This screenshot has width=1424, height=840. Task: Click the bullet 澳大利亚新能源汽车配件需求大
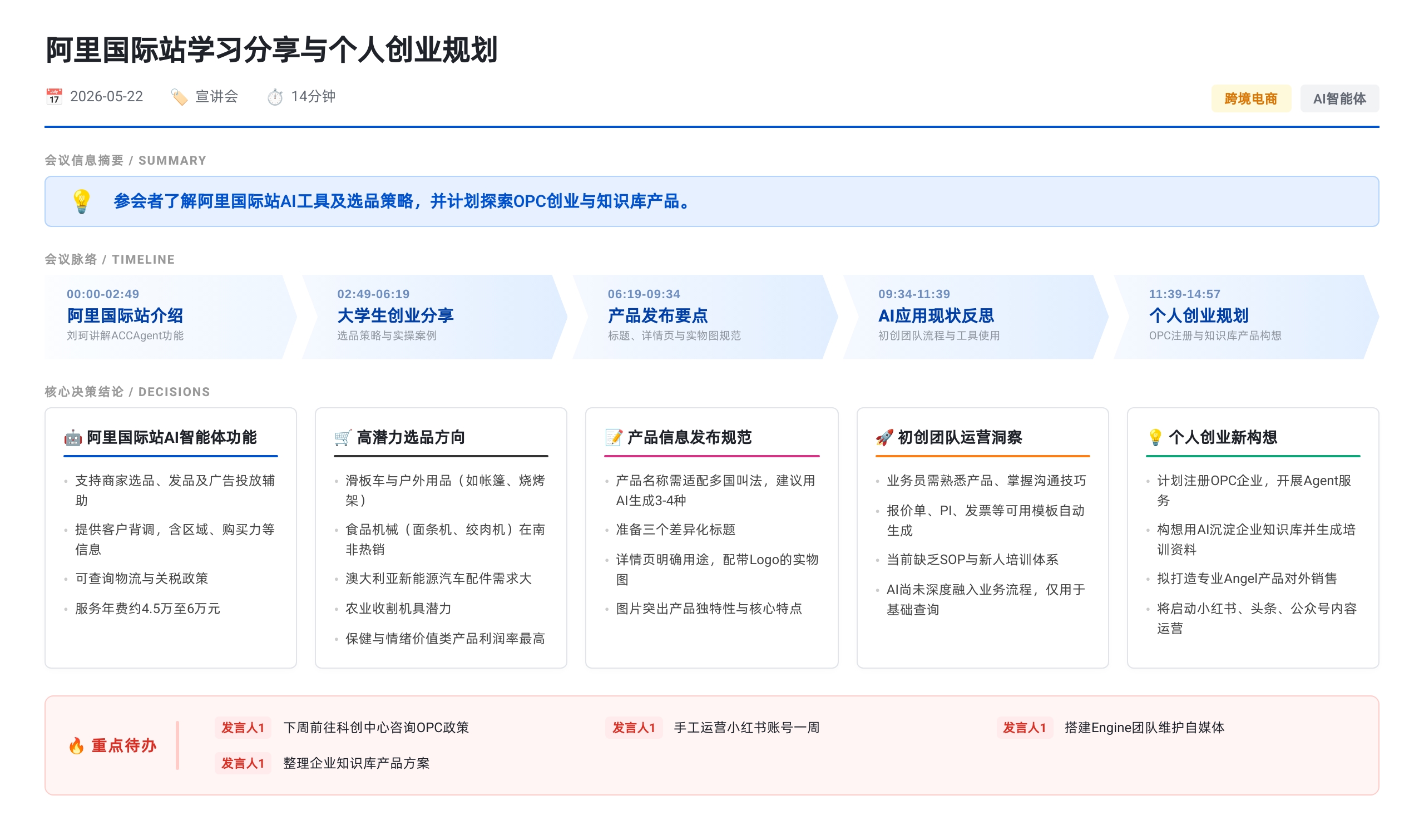coord(439,579)
